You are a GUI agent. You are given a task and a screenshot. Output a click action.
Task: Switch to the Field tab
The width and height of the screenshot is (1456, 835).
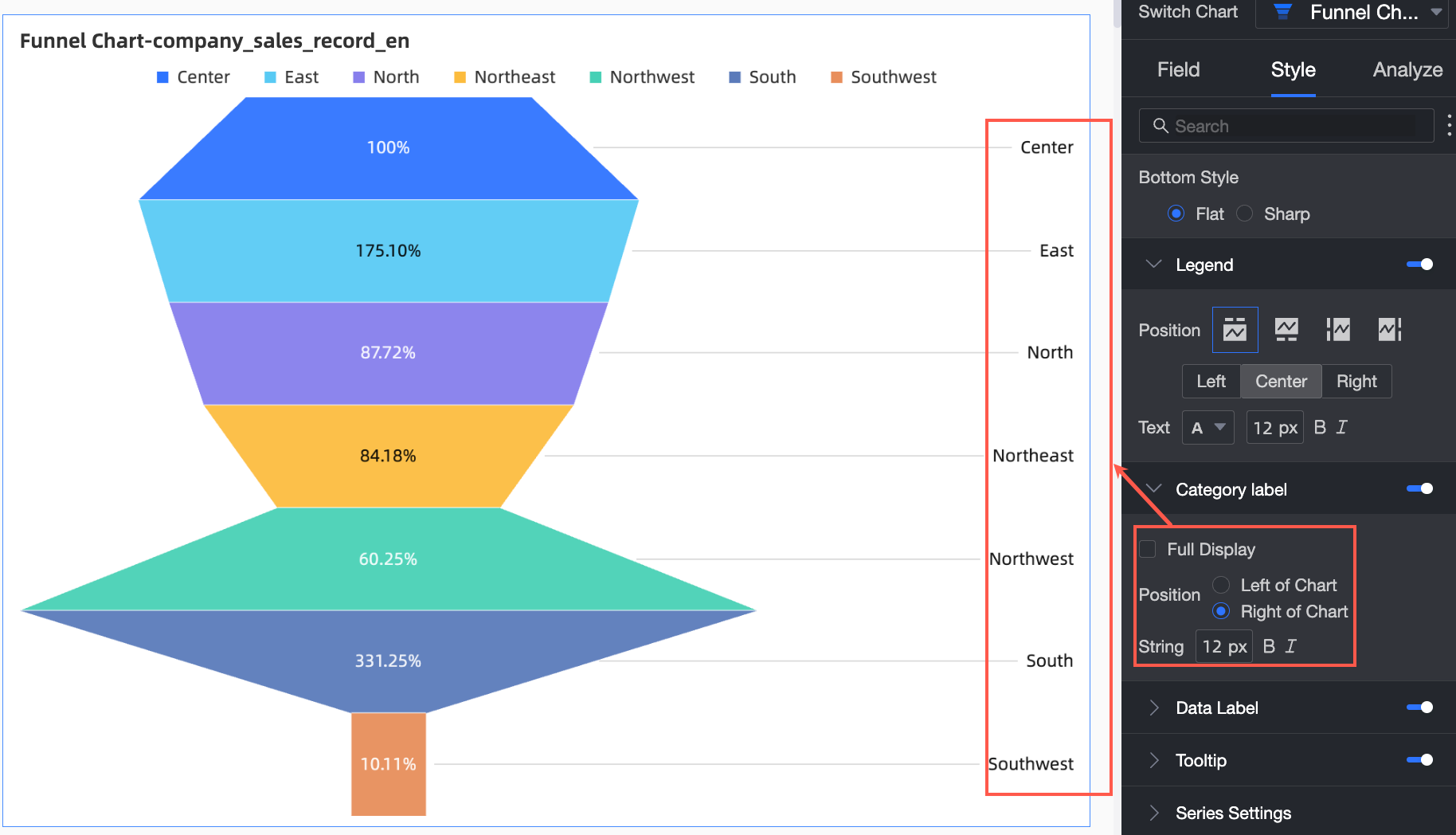pos(1178,69)
